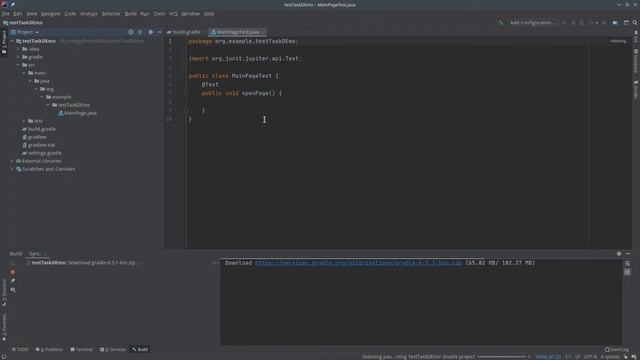Screen dimensions: 640x360
Task: Expand the .idea folder
Action: click(18, 49)
